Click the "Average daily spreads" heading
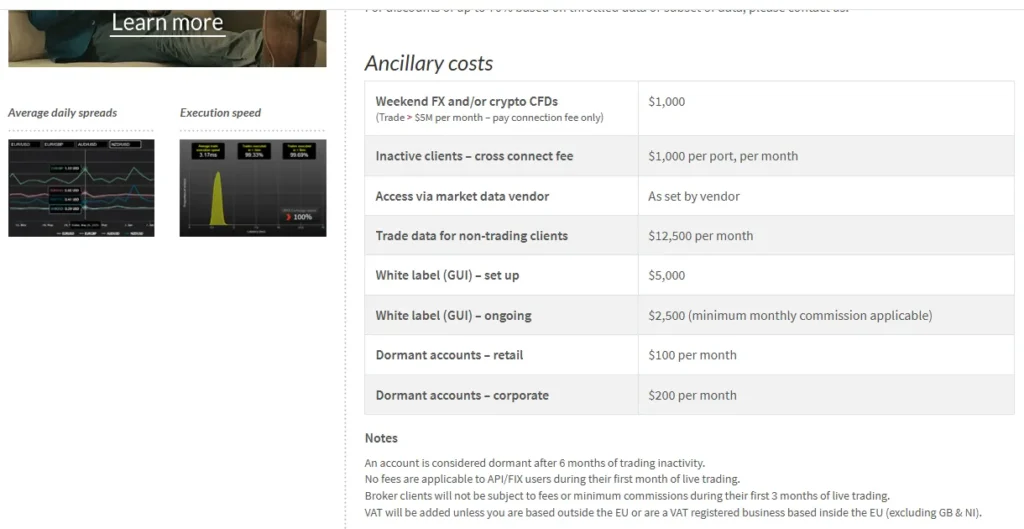The image size is (1024, 529). (x=62, y=113)
